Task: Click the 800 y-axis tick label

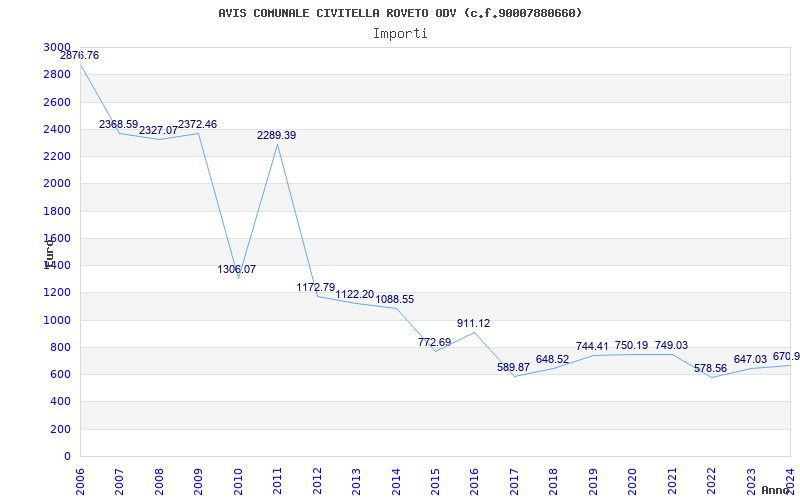Action: pos(60,347)
